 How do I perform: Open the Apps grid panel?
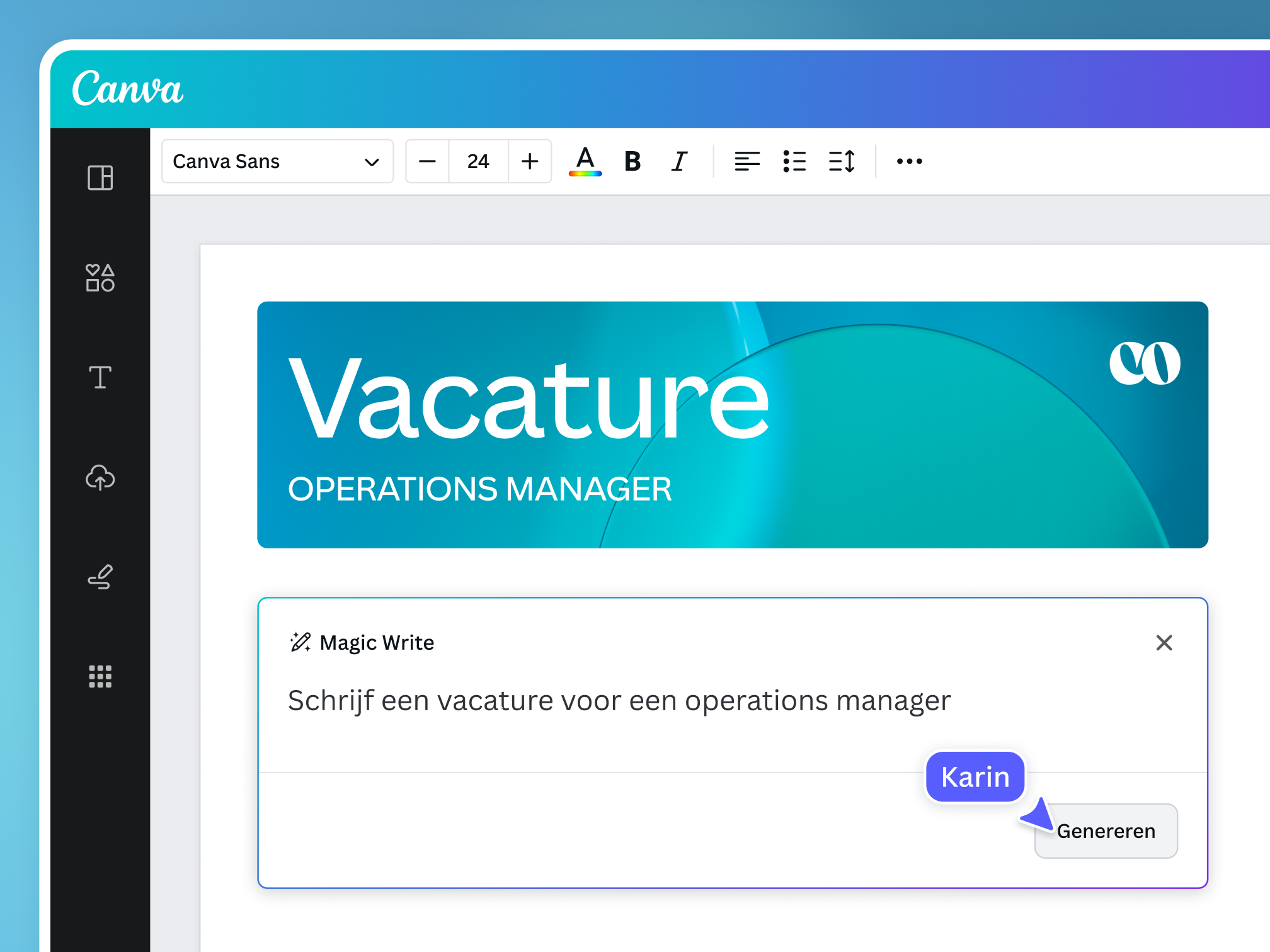(x=100, y=676)
